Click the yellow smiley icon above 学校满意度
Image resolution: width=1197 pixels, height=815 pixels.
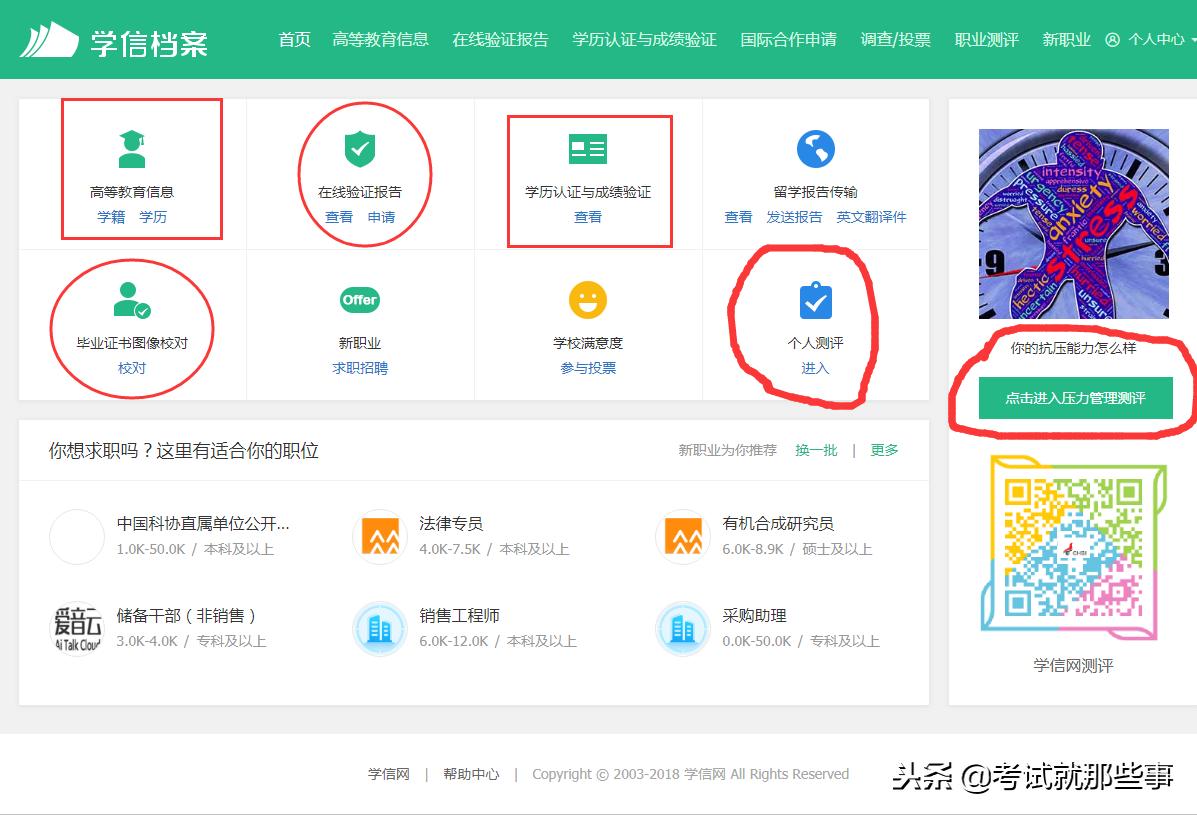[588, 298]
